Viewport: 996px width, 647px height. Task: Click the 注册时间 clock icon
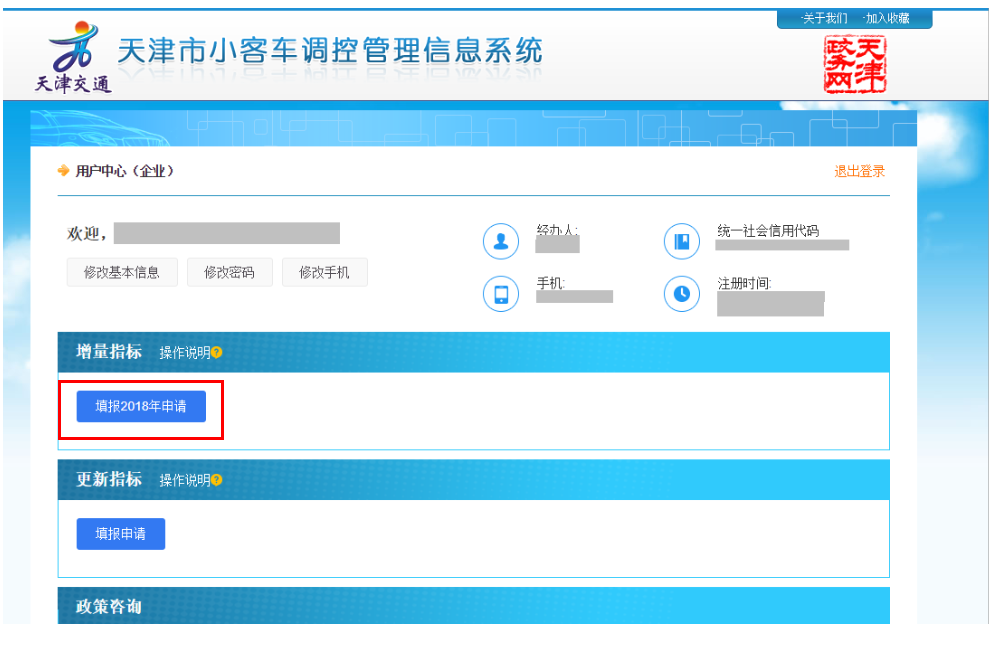click(x=681, y=294)
